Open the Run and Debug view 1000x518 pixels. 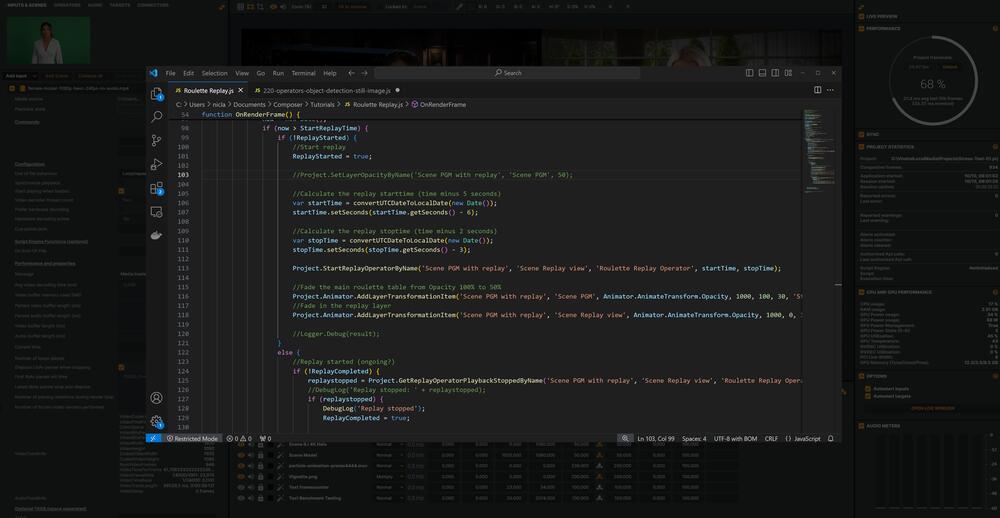[156, 164]
